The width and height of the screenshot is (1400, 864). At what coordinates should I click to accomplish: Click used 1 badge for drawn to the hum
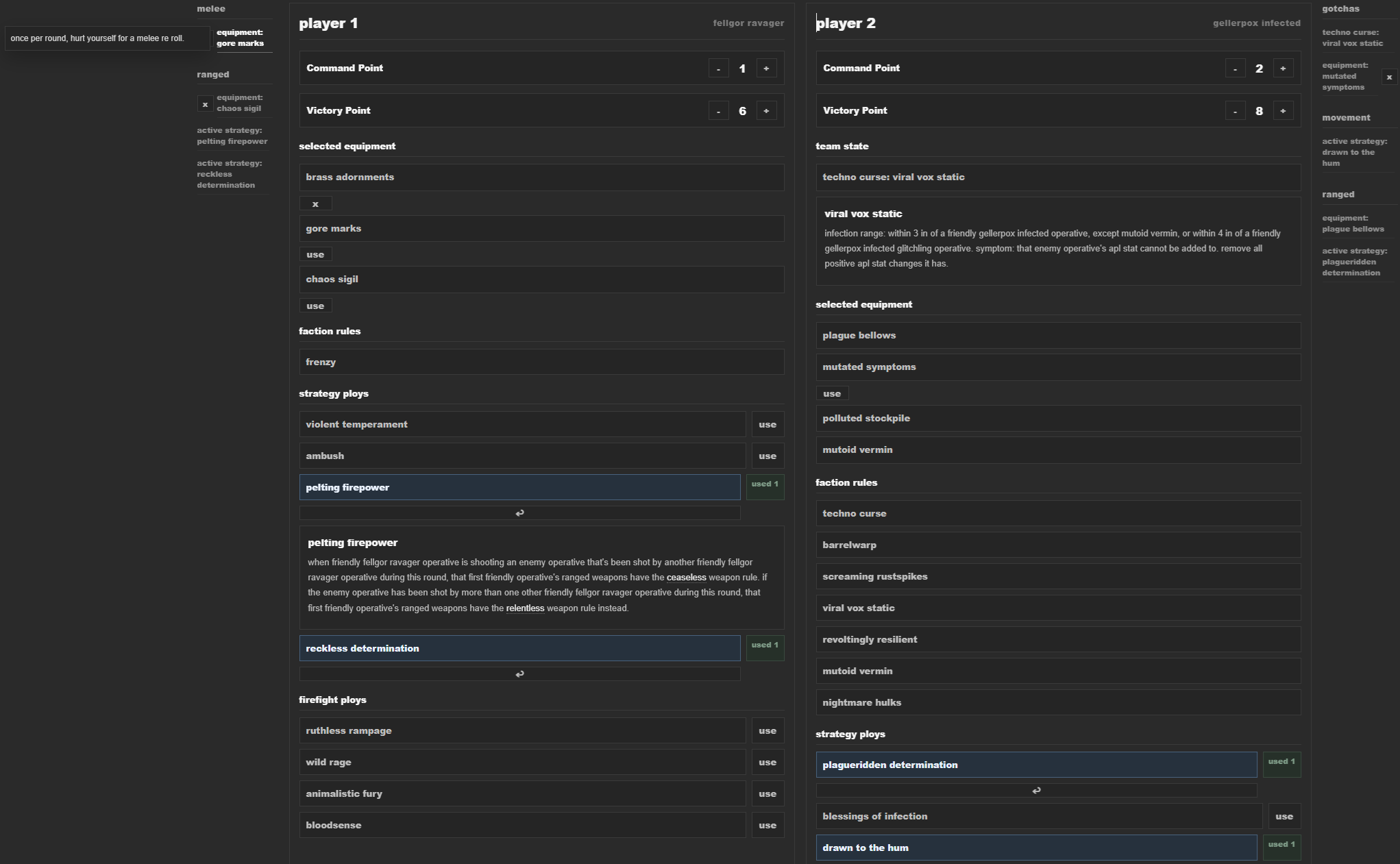tap(1281, 847)
